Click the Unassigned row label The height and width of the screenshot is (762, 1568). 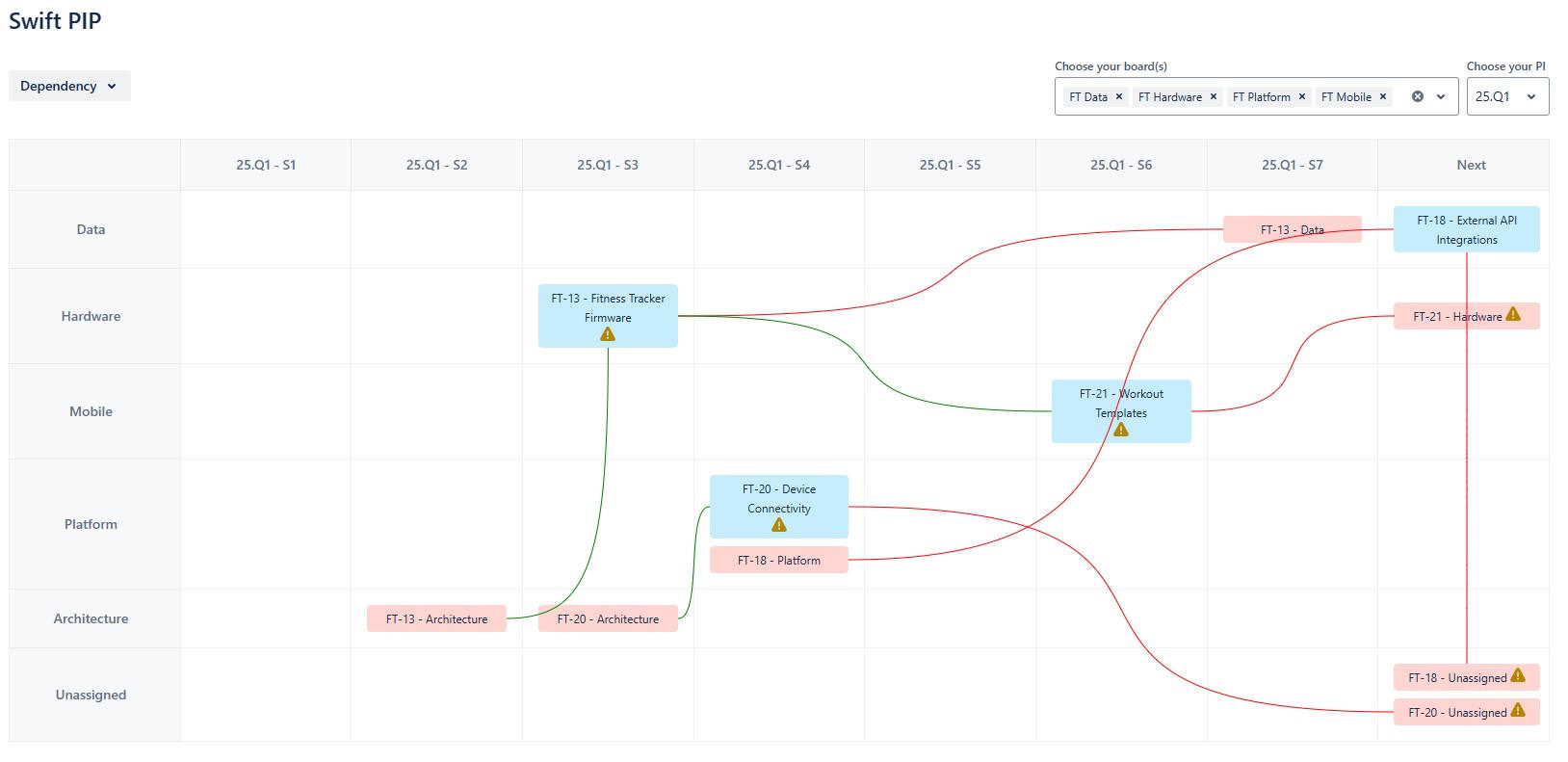click(x=91, y=695)
